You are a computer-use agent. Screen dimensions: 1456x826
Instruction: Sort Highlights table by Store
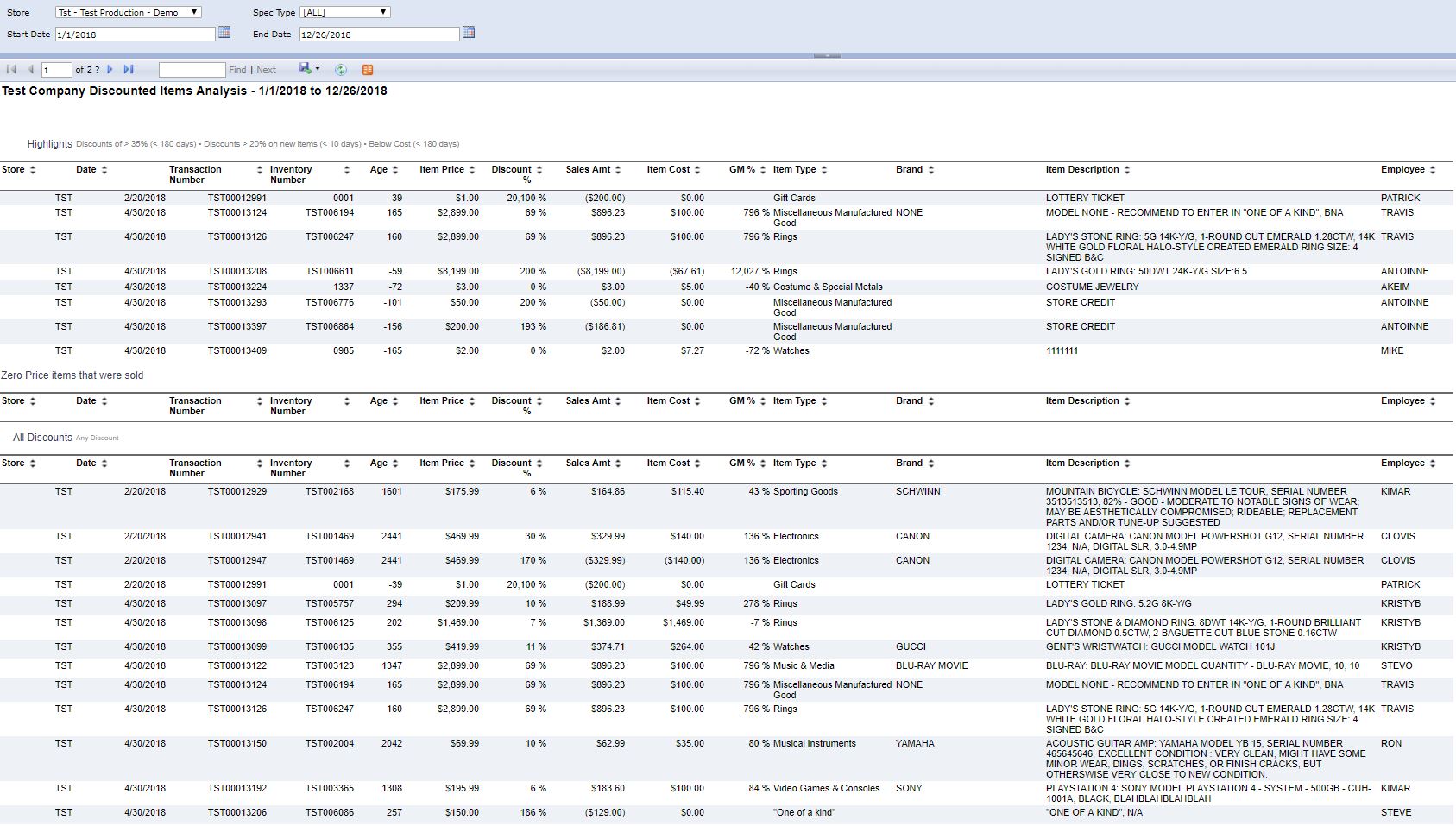33,170
